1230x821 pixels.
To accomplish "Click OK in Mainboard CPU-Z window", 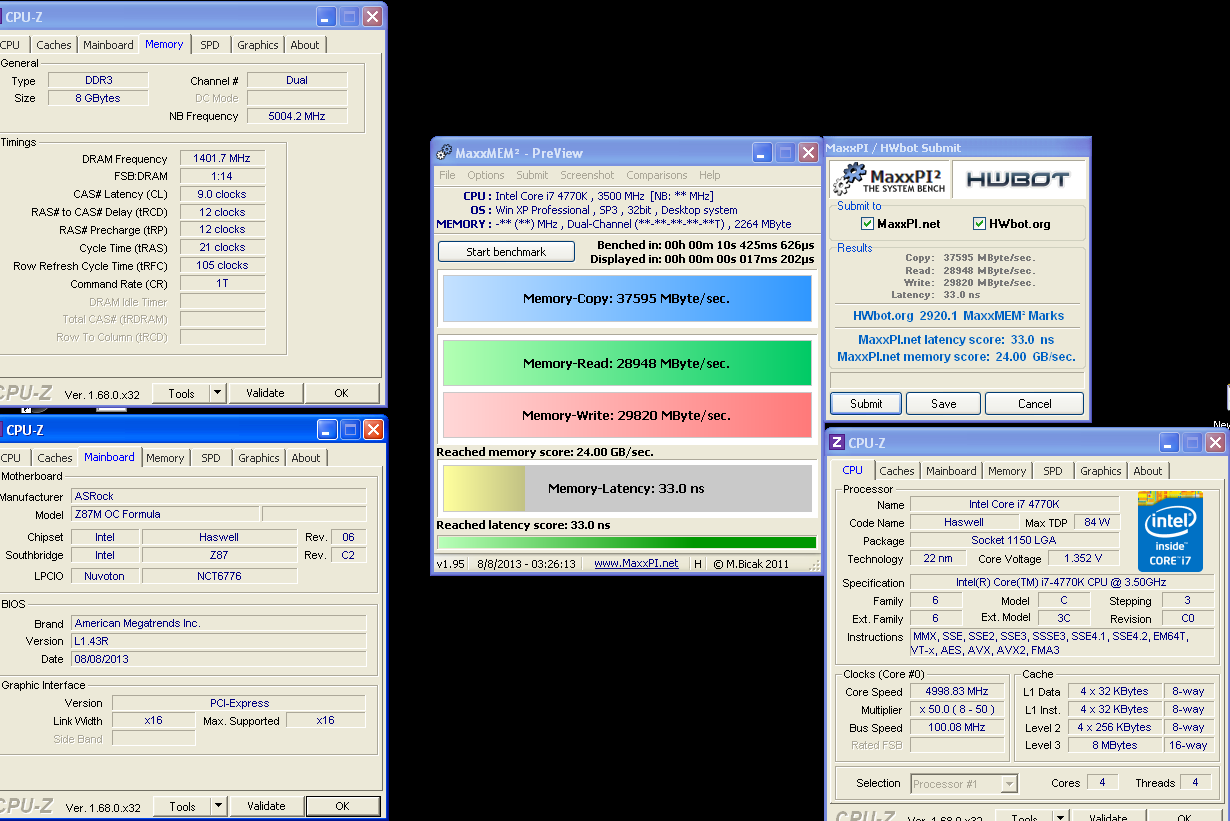I will (342, 806).
